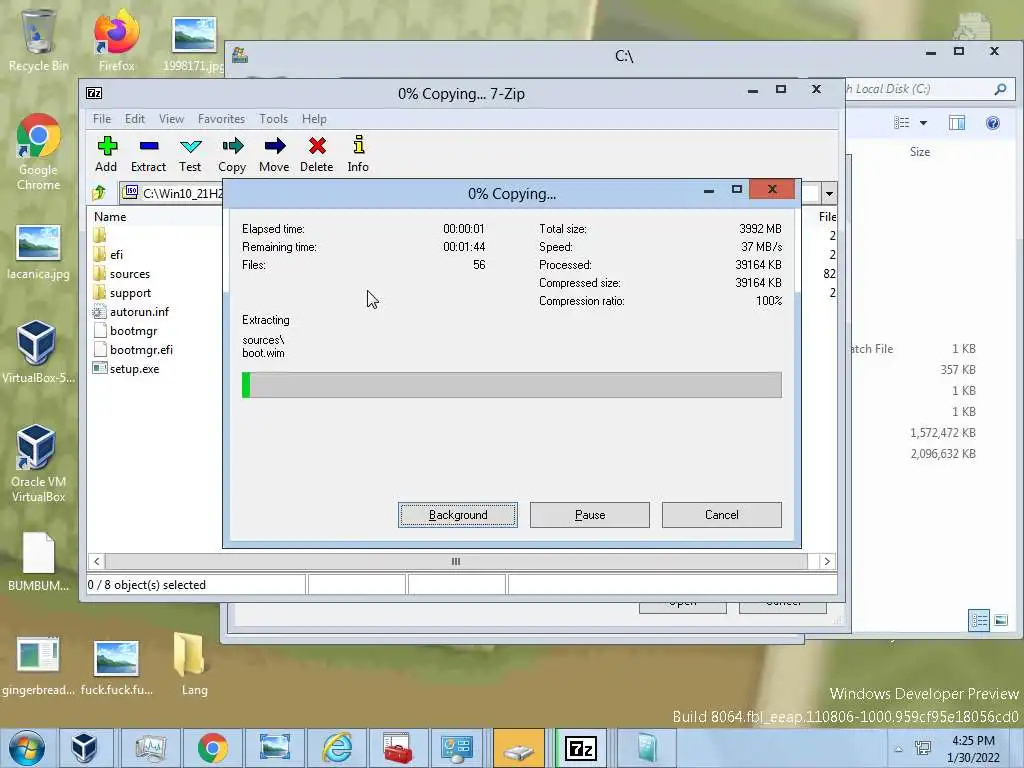Click the Delete toolbar icon in 7-Zip
The image size is (1024, 768).
pyautogui.click(x=317, y=154)
